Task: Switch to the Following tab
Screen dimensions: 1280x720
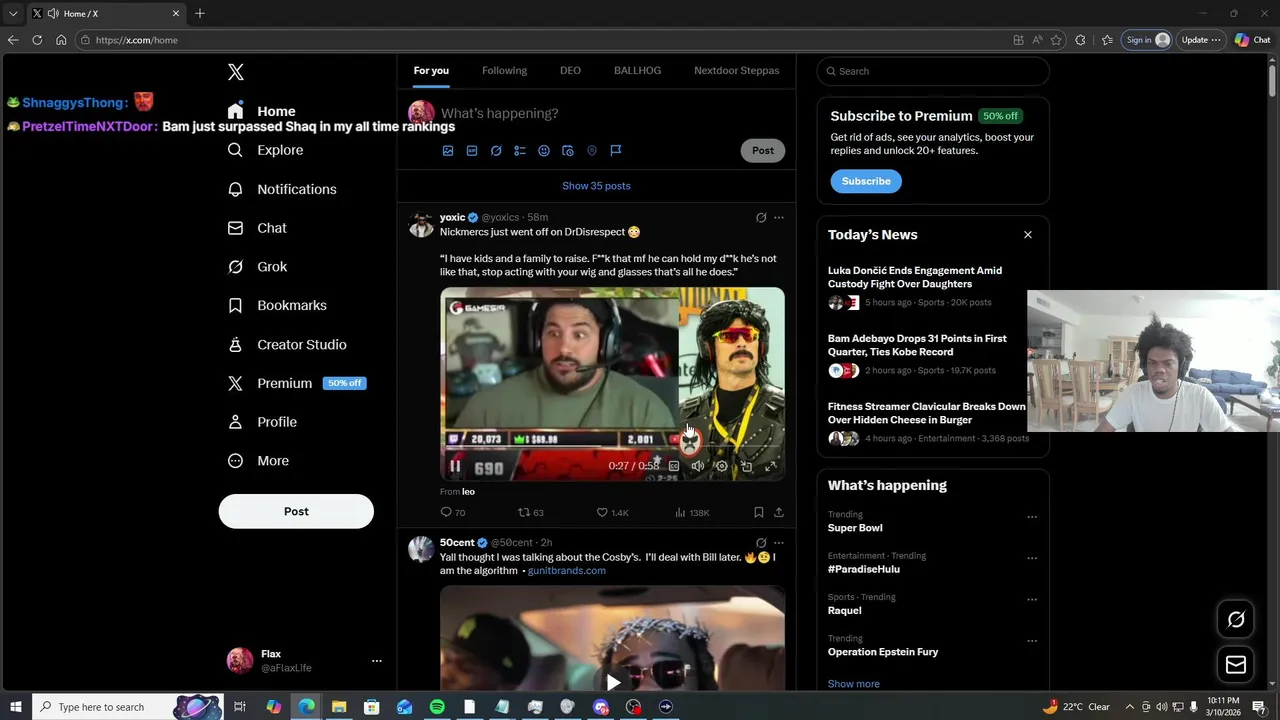Action: click(504, 71)
